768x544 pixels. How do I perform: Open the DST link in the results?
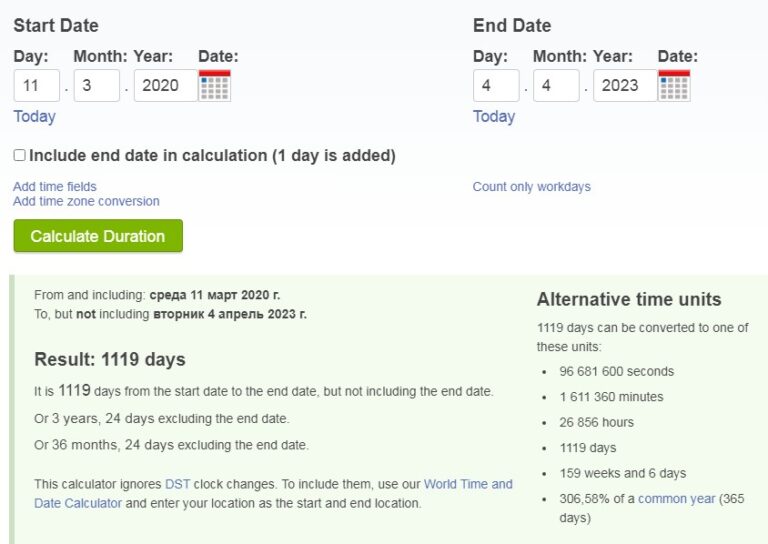tap(177, 484)
